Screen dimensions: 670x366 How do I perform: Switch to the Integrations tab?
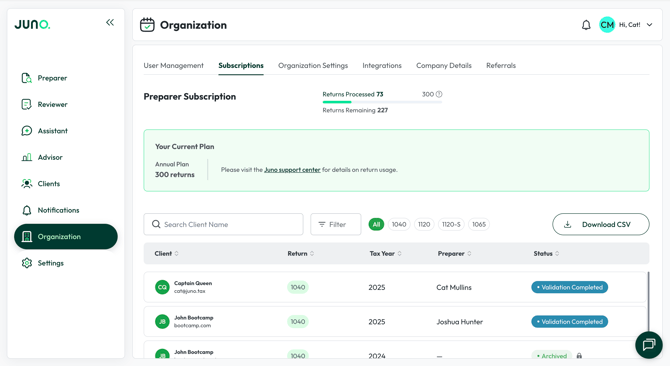tap(382, 66)
